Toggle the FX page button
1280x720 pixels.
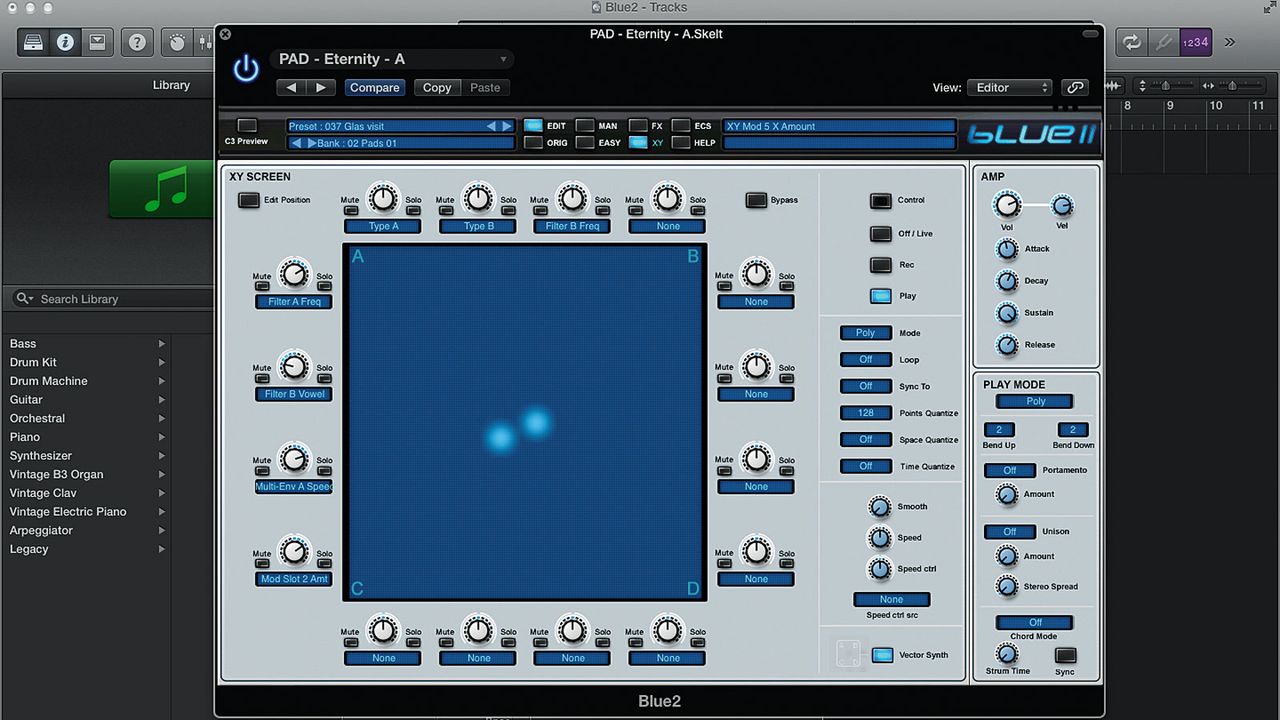[x=637, y=126]
